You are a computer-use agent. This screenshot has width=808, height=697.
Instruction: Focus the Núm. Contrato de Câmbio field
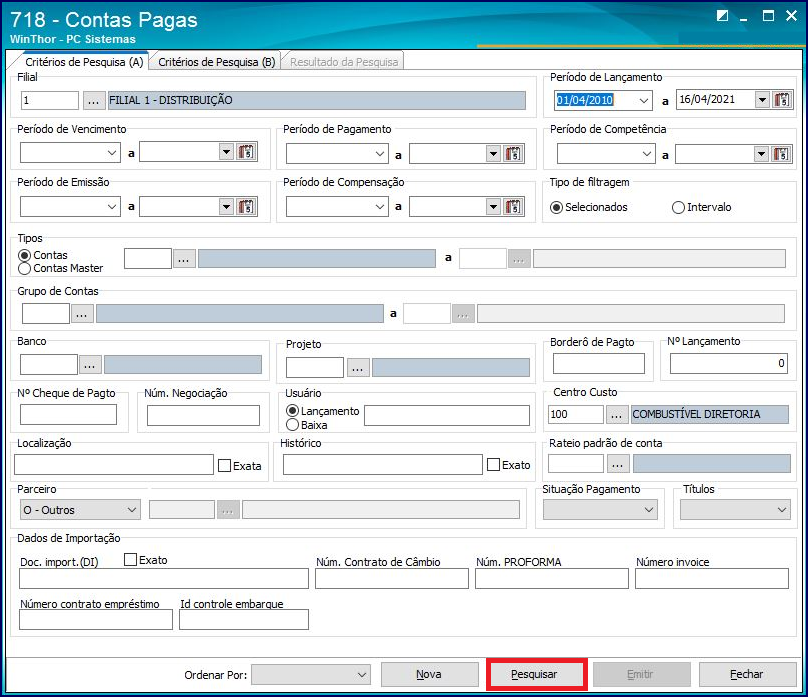coord(392,579)
